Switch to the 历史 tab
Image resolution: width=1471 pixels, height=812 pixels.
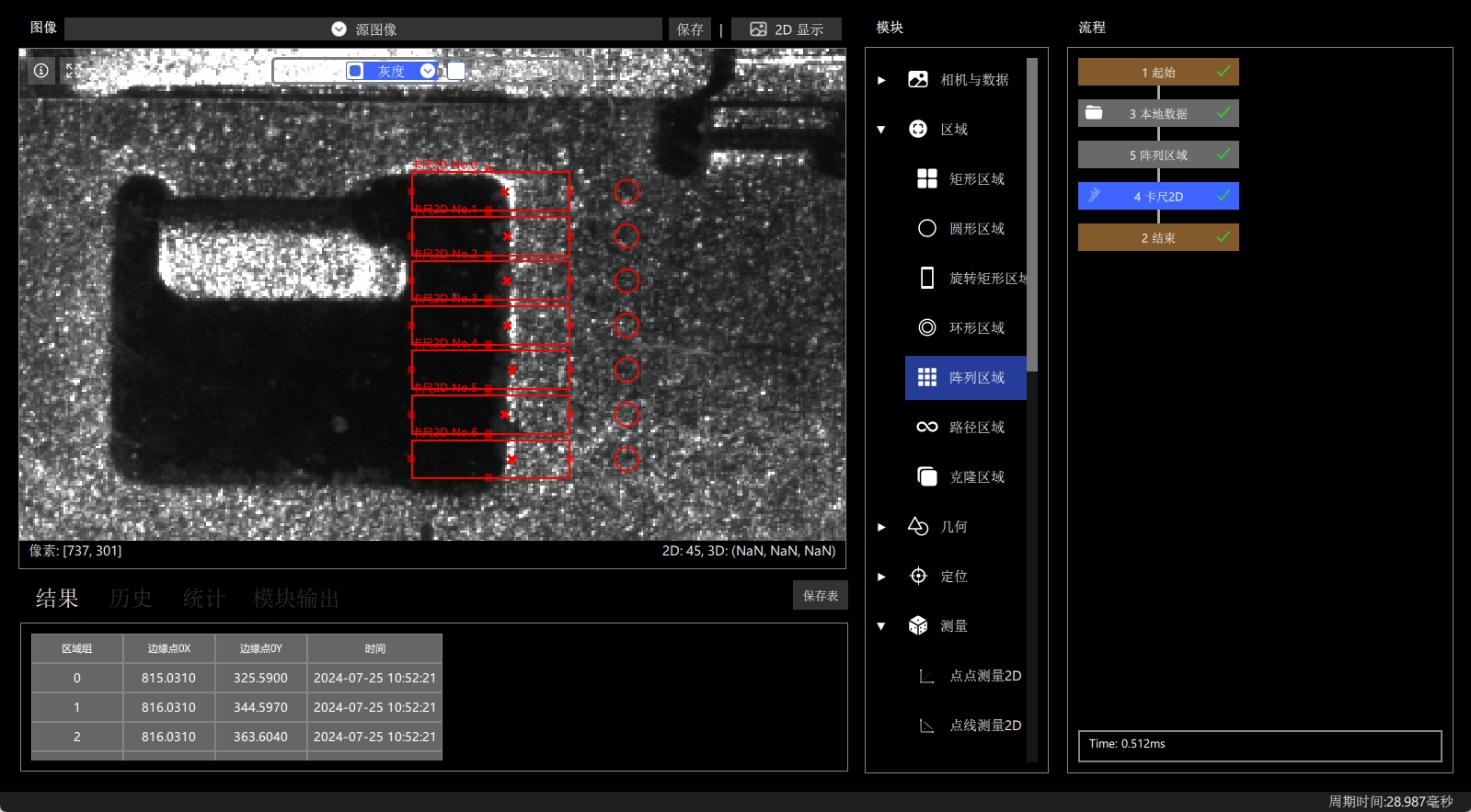click(131, 598)
